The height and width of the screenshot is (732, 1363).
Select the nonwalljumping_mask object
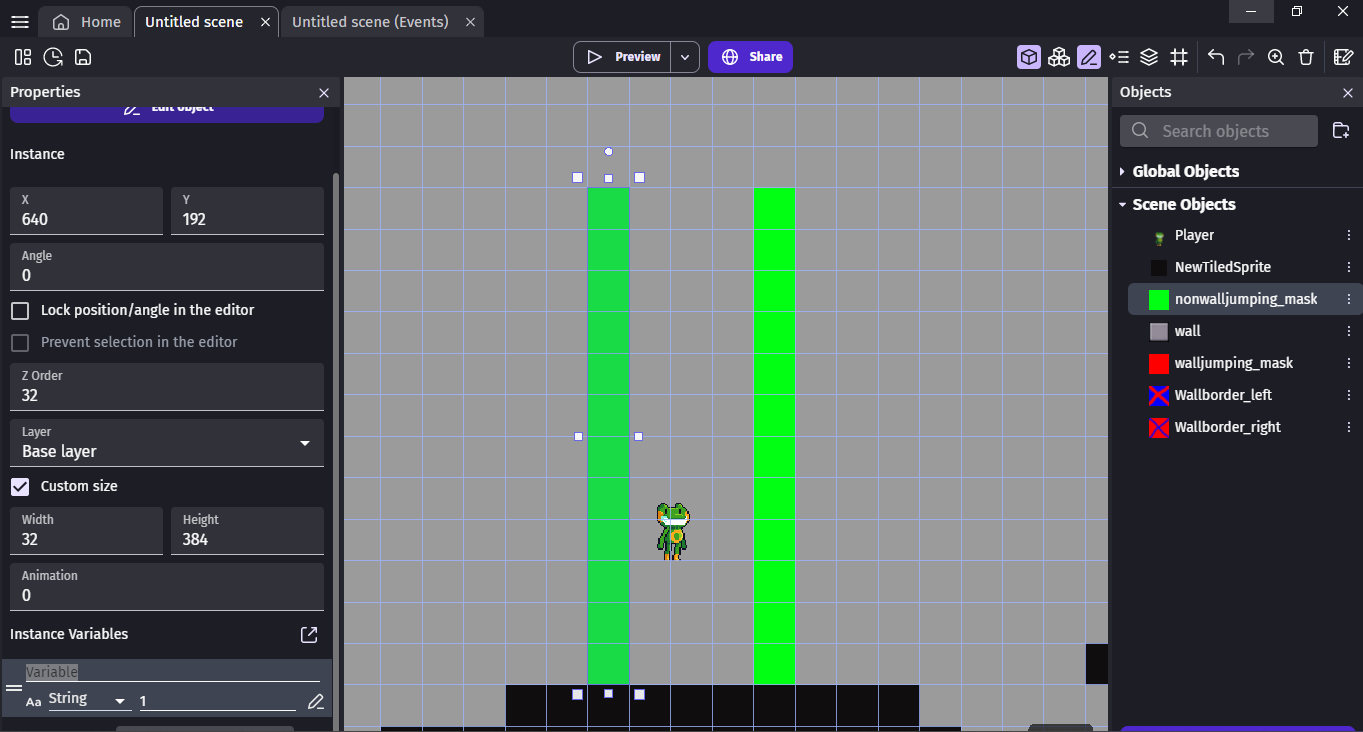pos(1245,299)
